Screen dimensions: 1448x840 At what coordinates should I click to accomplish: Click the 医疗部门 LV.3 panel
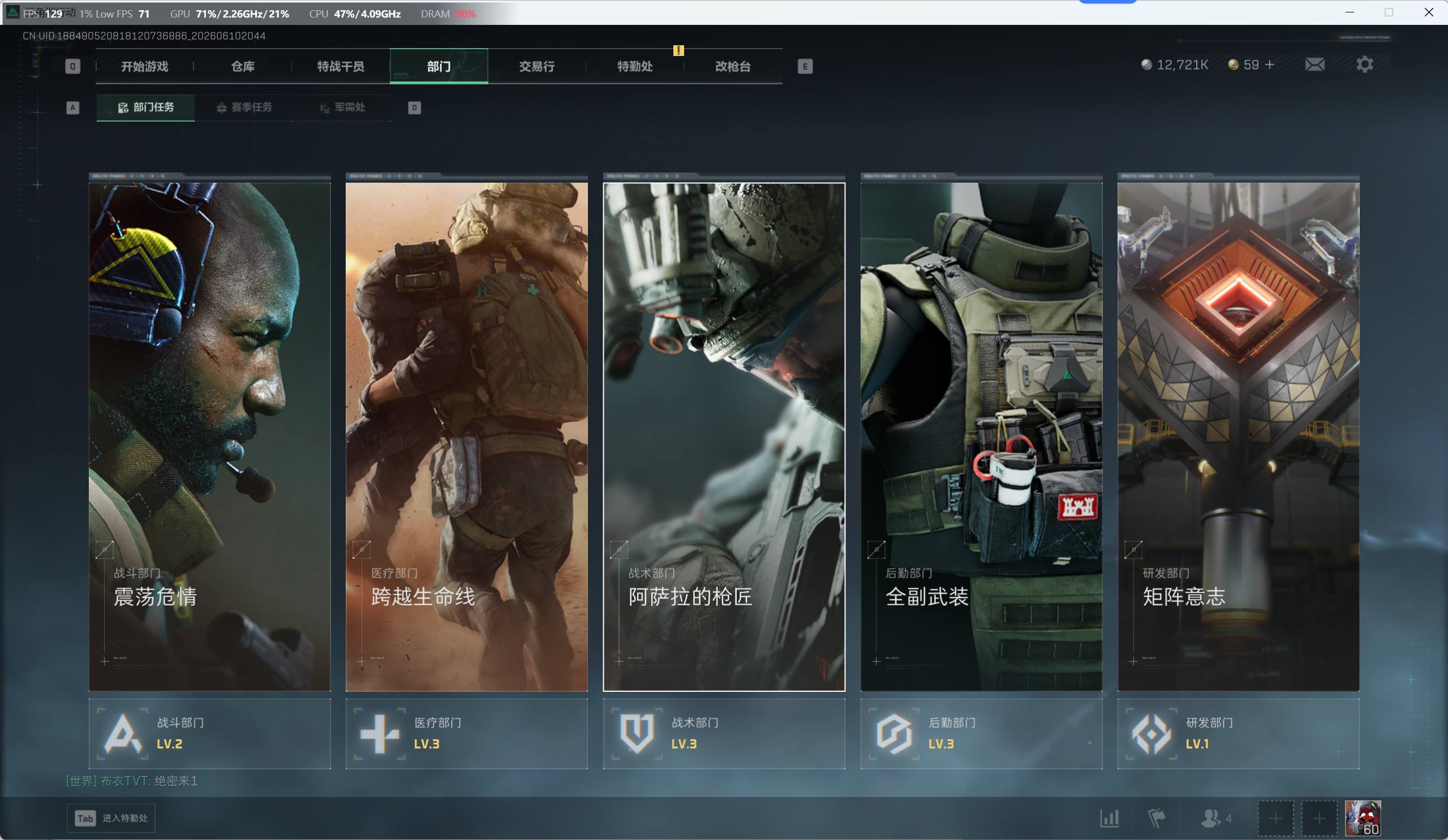(x=467, y=734)
